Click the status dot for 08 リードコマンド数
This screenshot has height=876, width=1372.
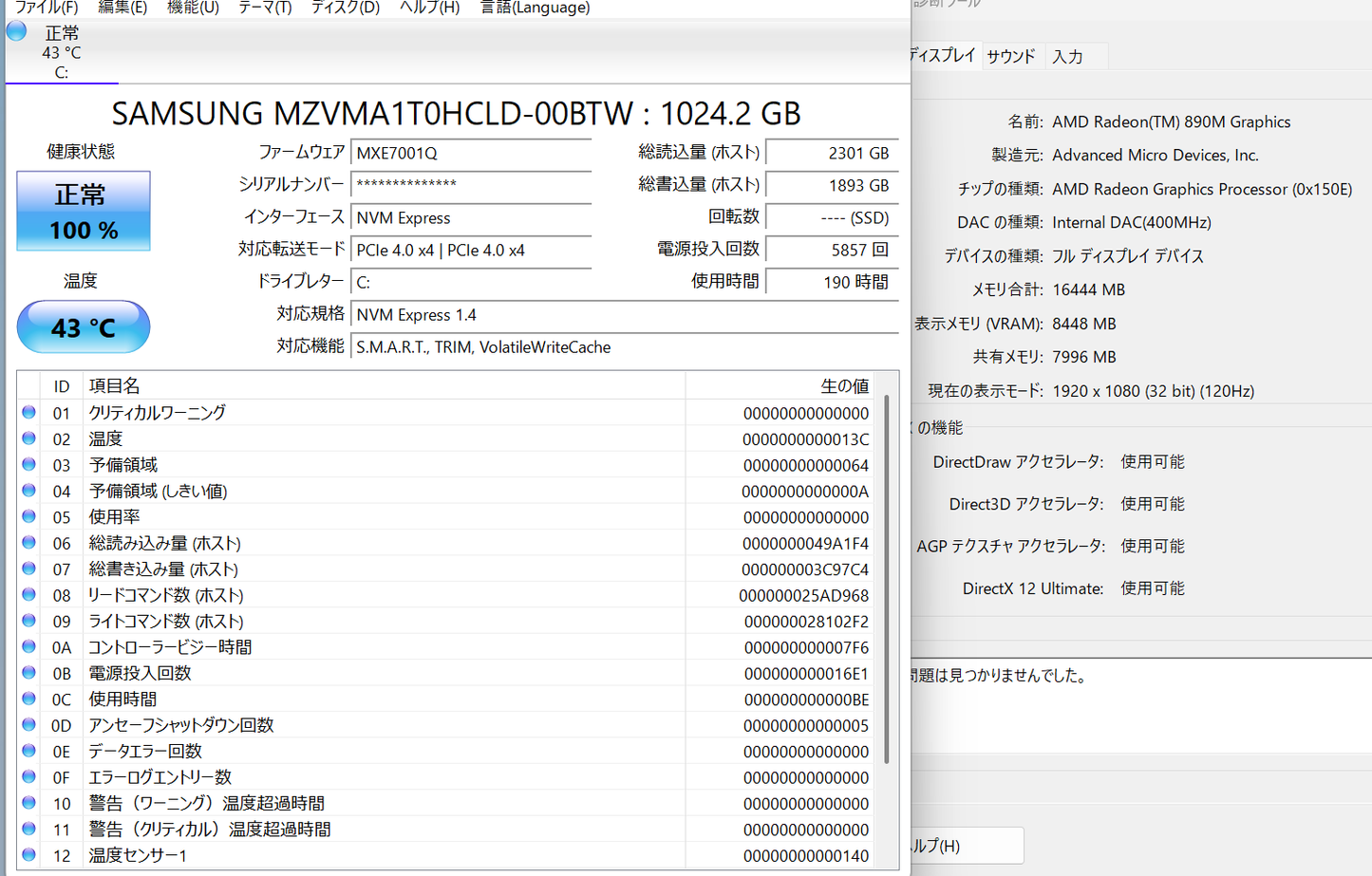(29, 595)
